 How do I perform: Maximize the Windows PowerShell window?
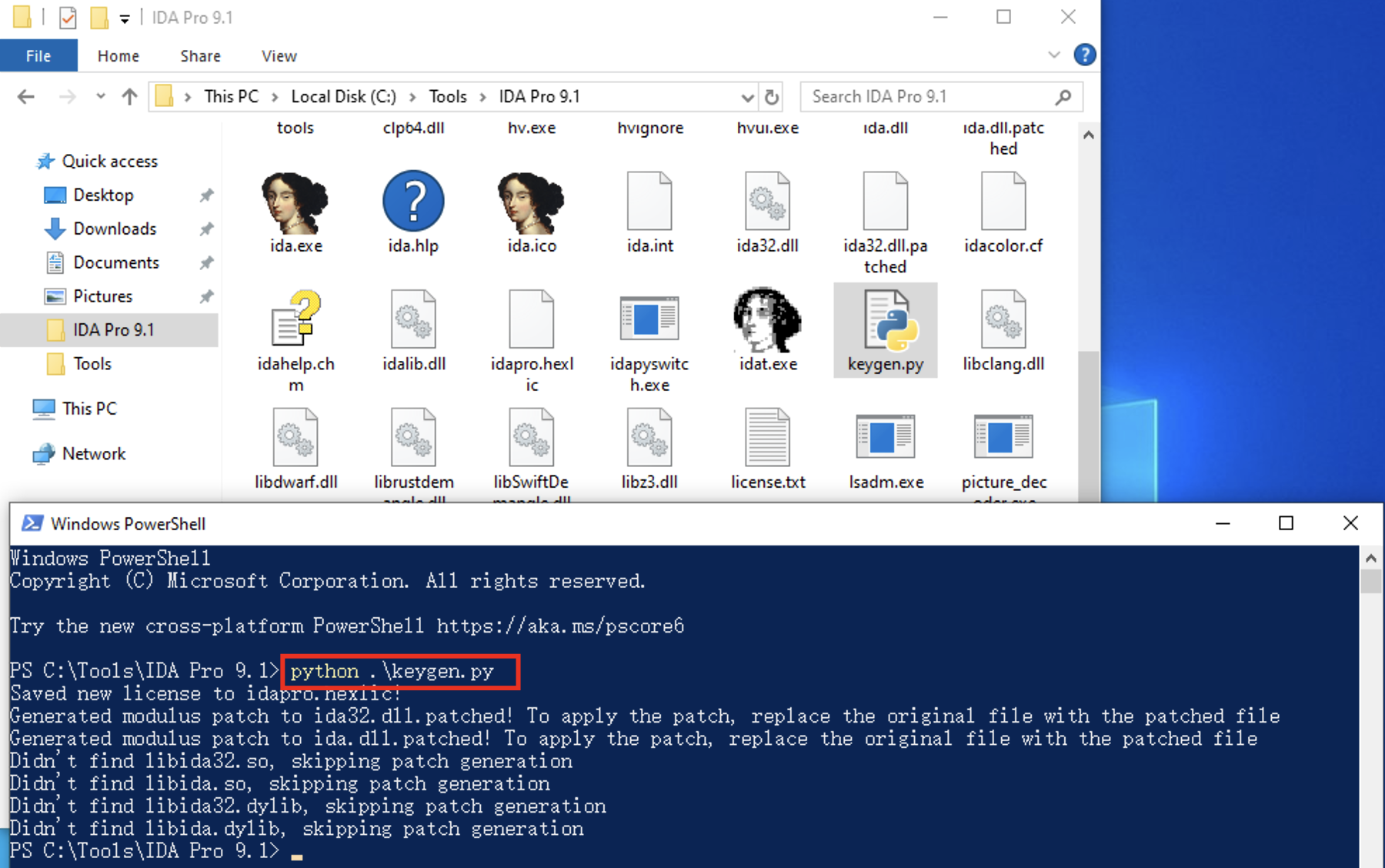point(1286,523)
